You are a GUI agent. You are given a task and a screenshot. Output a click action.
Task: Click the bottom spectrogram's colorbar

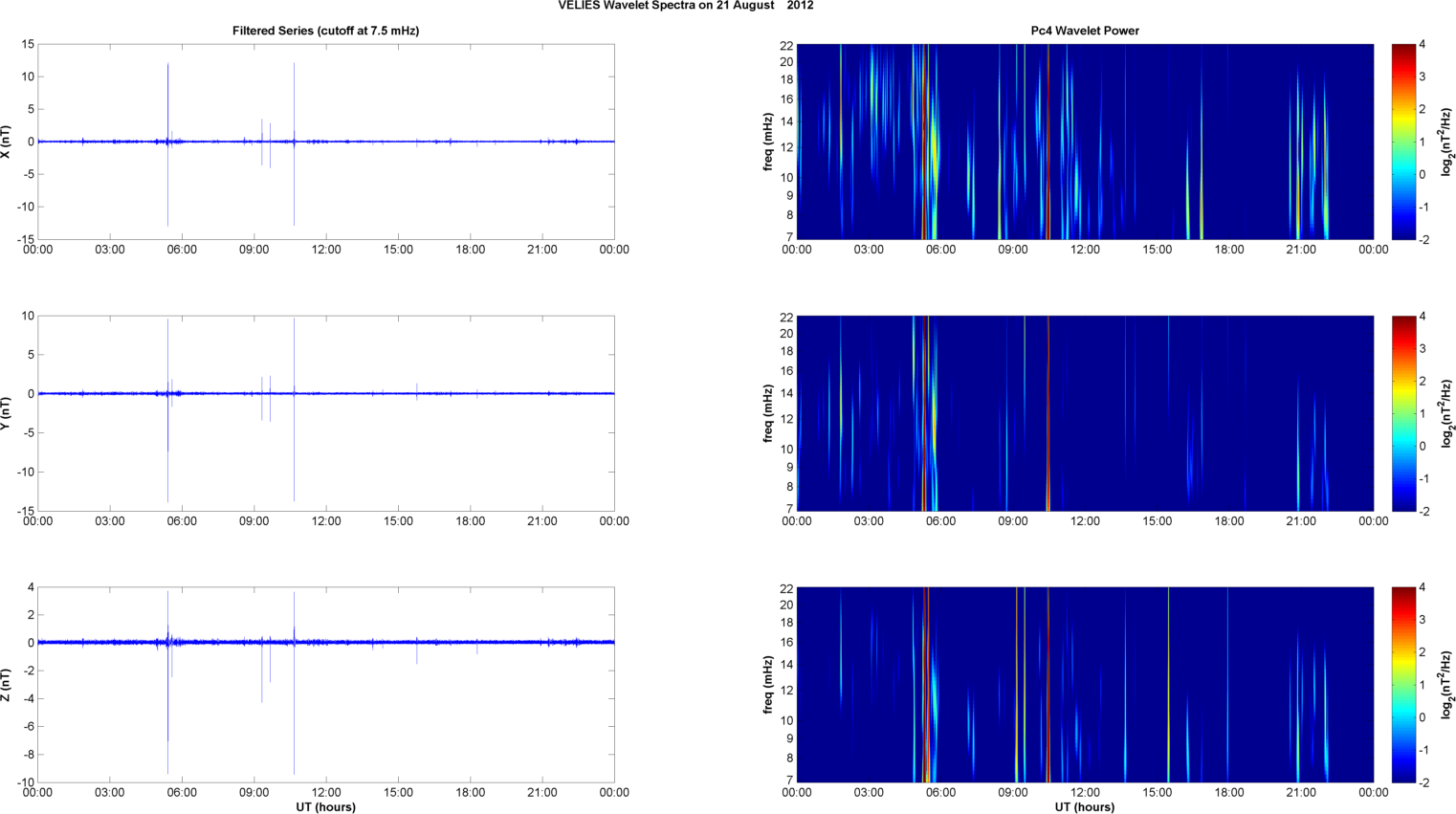[1402, 685]
